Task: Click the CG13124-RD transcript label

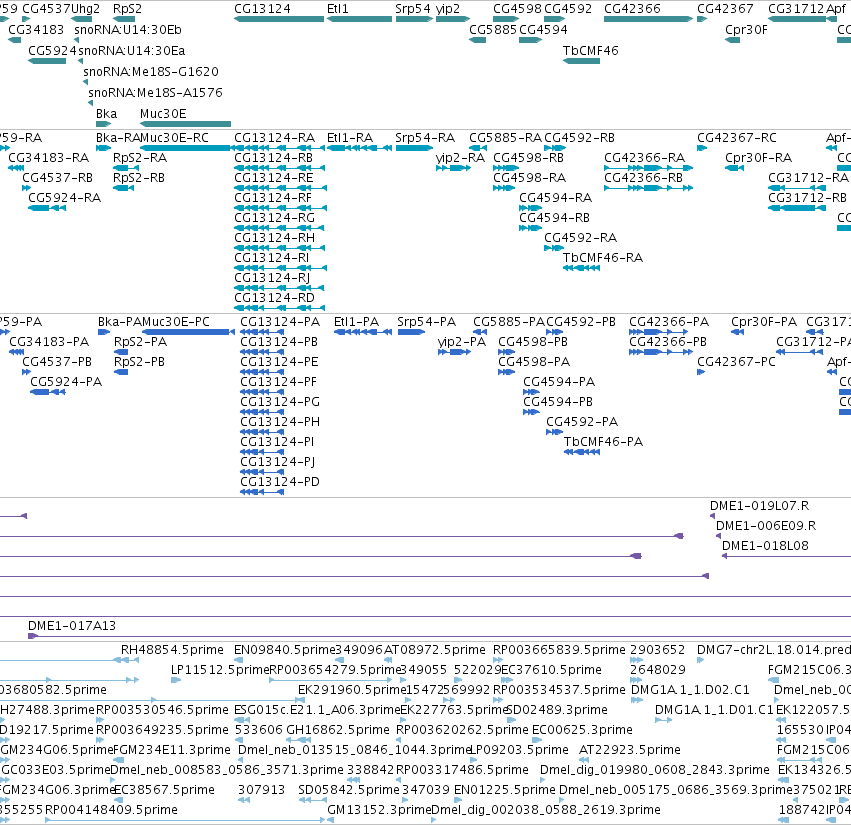Action: (x=274, y=298)
